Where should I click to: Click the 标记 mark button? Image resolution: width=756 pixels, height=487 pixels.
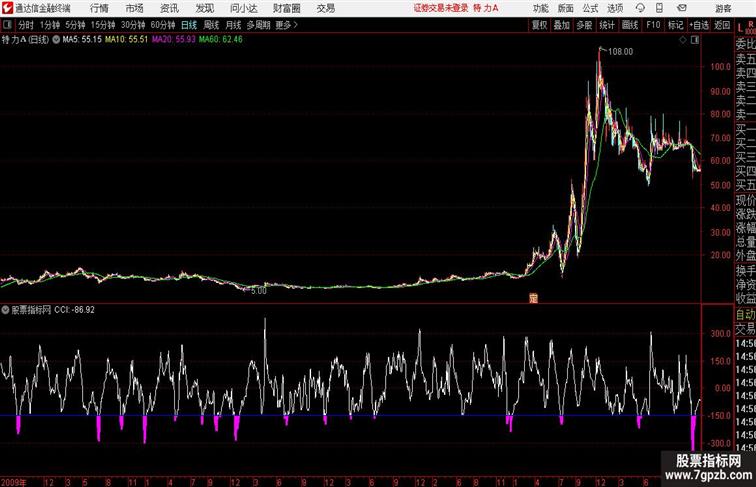[x=675, y=25]
